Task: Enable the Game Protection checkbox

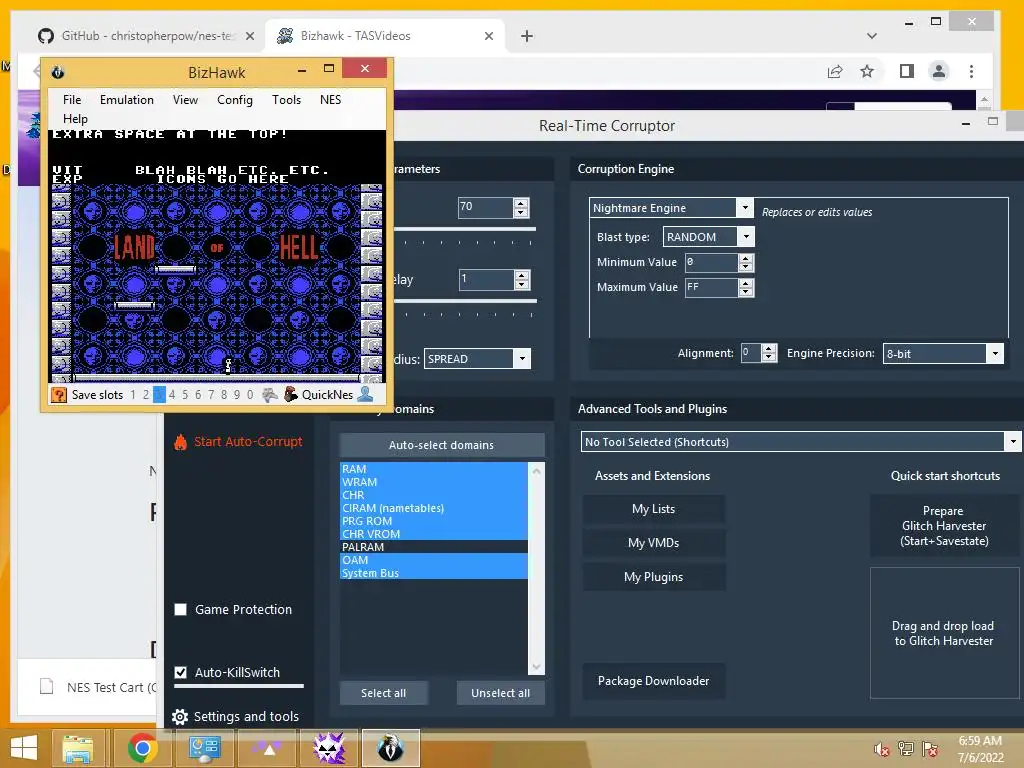Action: [x=181, y=609]
